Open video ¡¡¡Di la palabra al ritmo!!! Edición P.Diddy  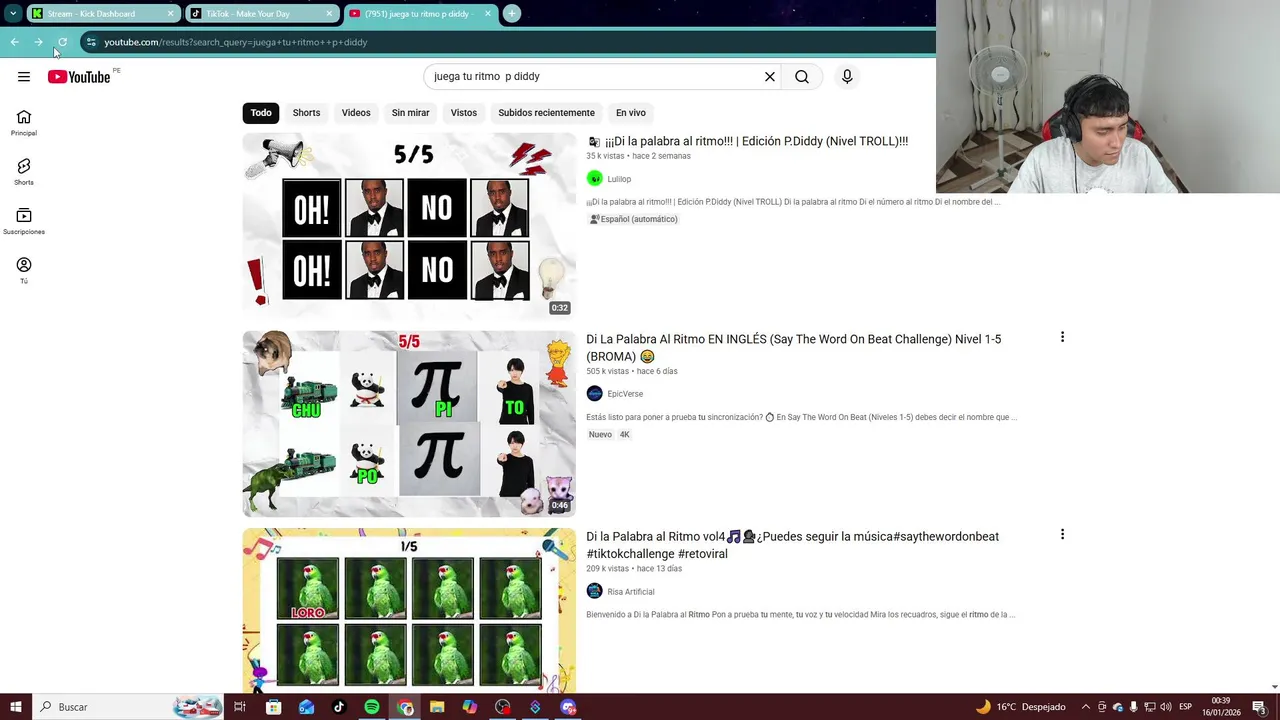point(756,142)
